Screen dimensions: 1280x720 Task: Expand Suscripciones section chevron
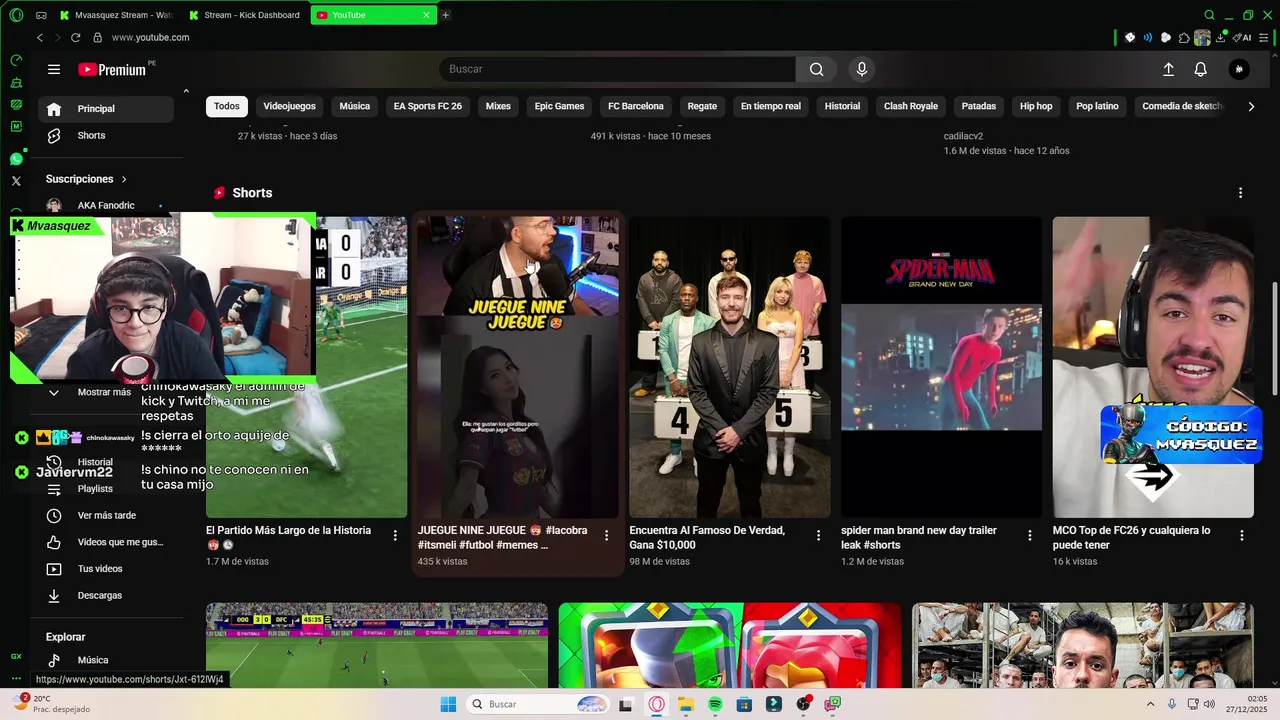point(124,179)
